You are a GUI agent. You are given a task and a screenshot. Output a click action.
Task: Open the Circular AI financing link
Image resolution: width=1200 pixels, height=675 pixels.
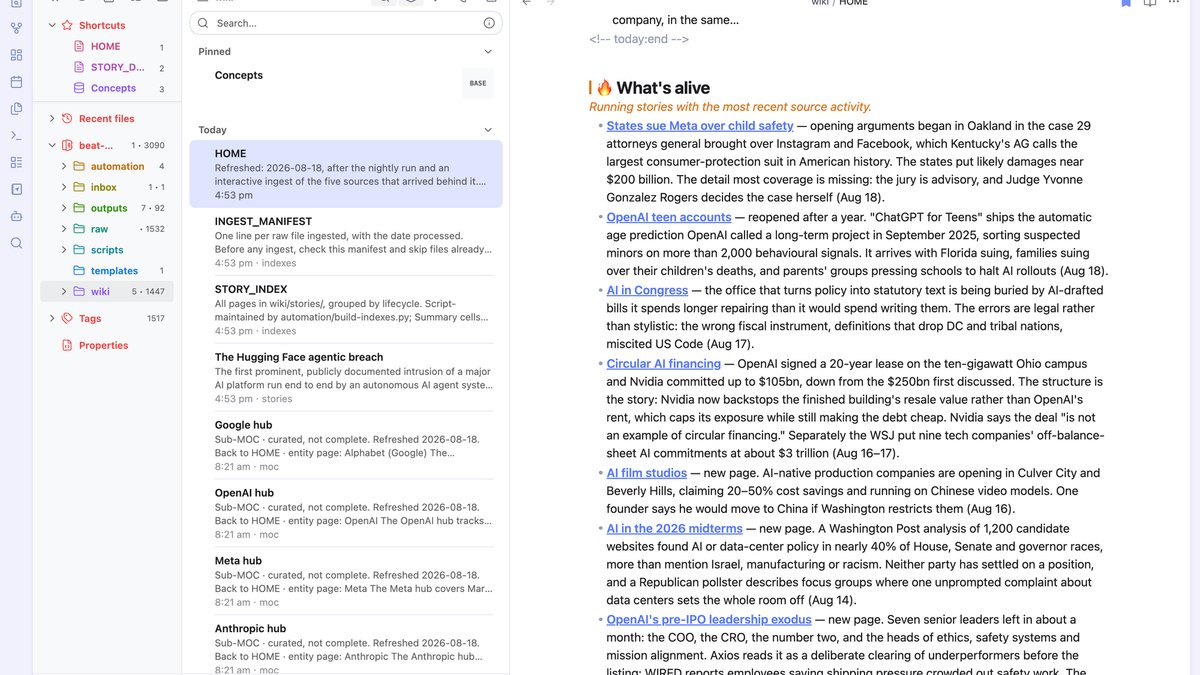tap(664, 364)
